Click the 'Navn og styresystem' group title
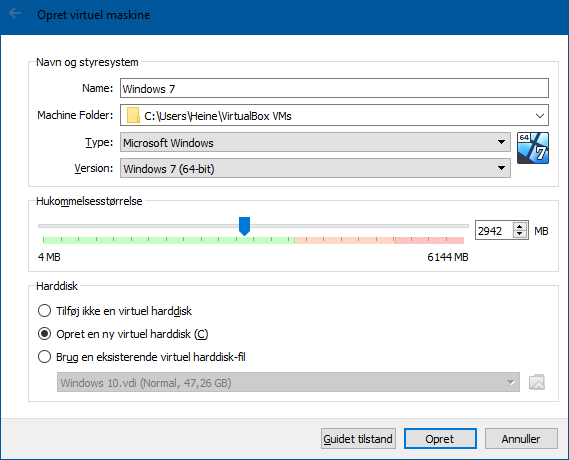This screenshot has height=460, width=569. (87, 62)
